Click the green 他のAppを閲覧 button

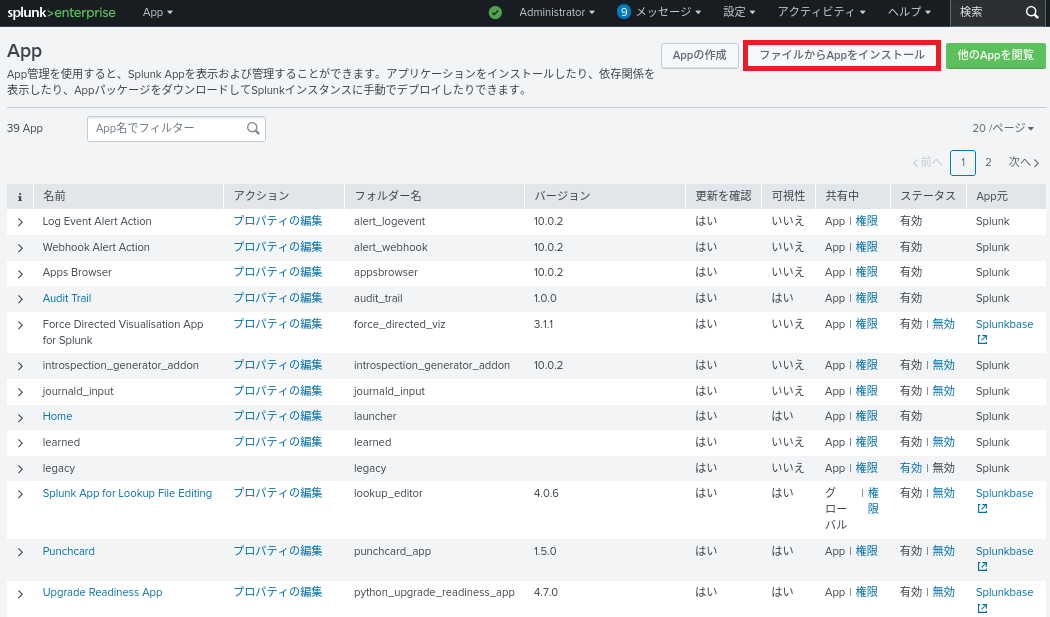point(995,56)
